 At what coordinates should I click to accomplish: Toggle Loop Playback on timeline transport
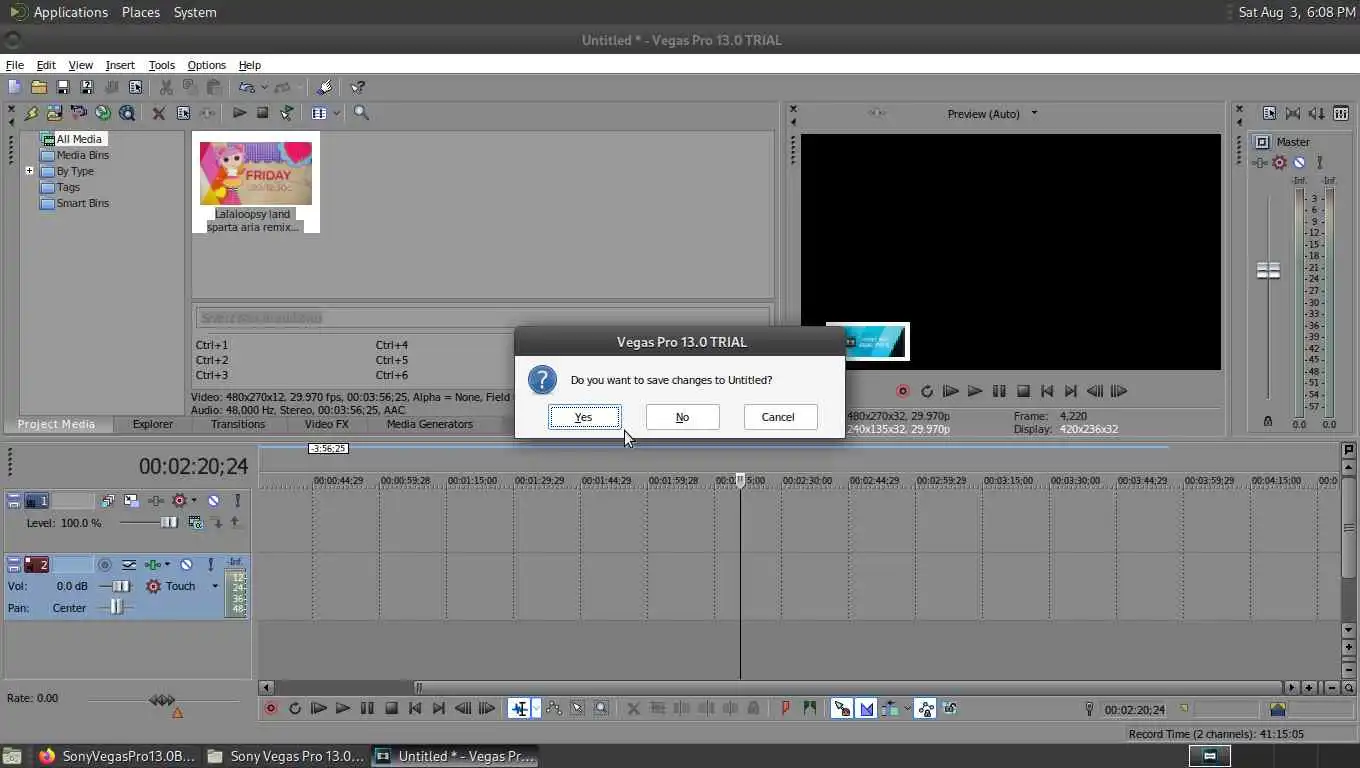pos(294,708)
